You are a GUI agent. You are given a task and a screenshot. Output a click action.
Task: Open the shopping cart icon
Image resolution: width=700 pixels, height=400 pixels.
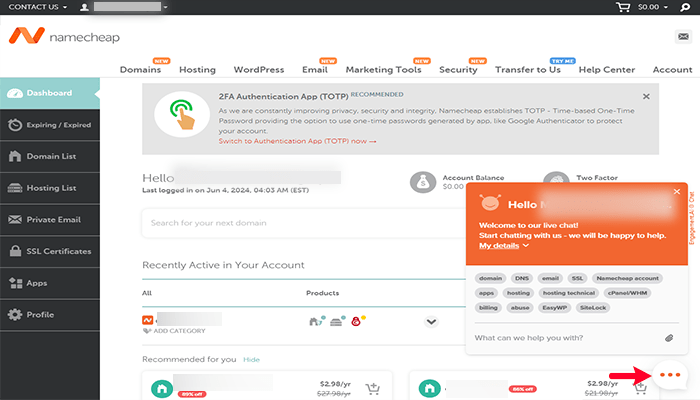pyautogui.click(x=623, y=7)
